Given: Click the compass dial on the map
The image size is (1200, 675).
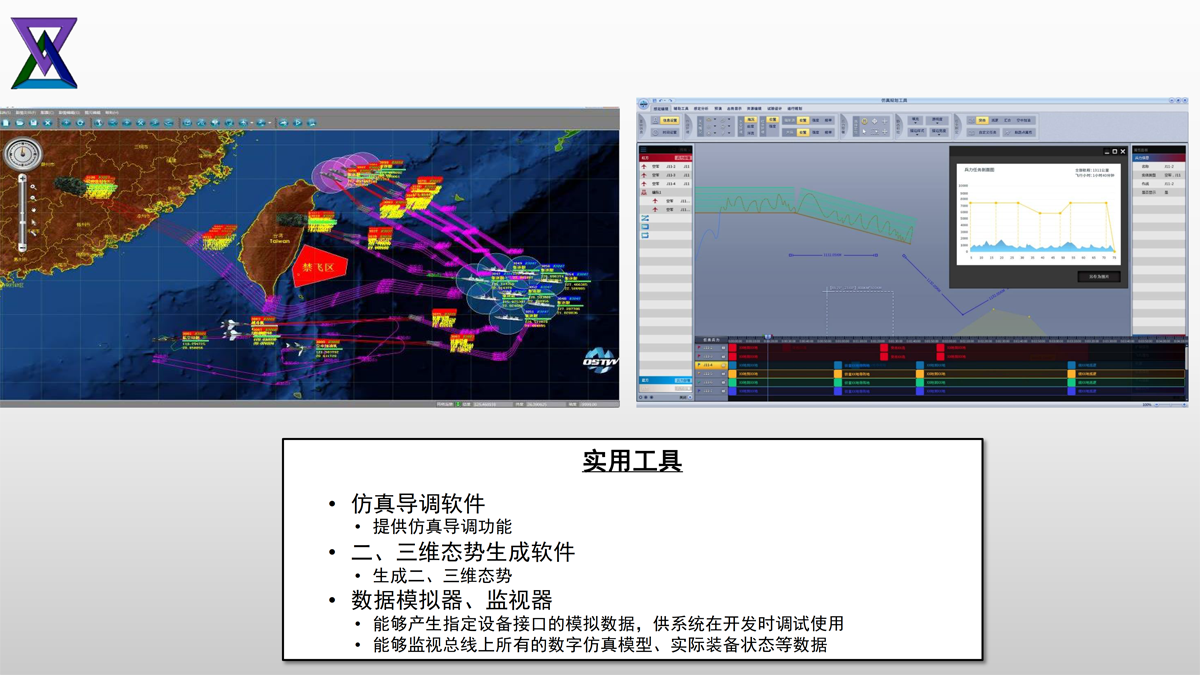Looking at the screenshot, I should coord(23,155).
